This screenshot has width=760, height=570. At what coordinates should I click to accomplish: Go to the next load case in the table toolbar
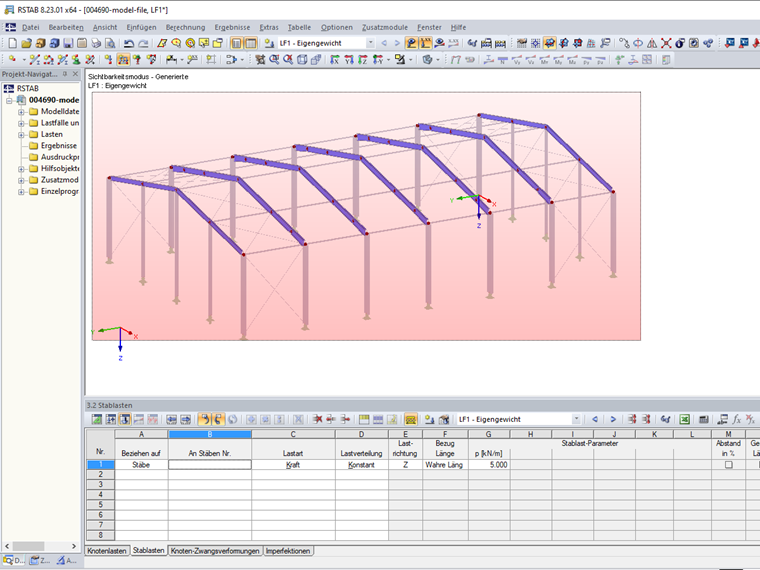[613, 419]
